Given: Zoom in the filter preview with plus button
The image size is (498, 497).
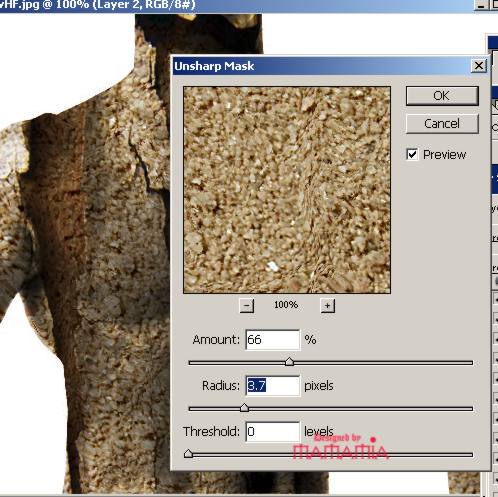Looking at the screenshot, I should point(328,305).
